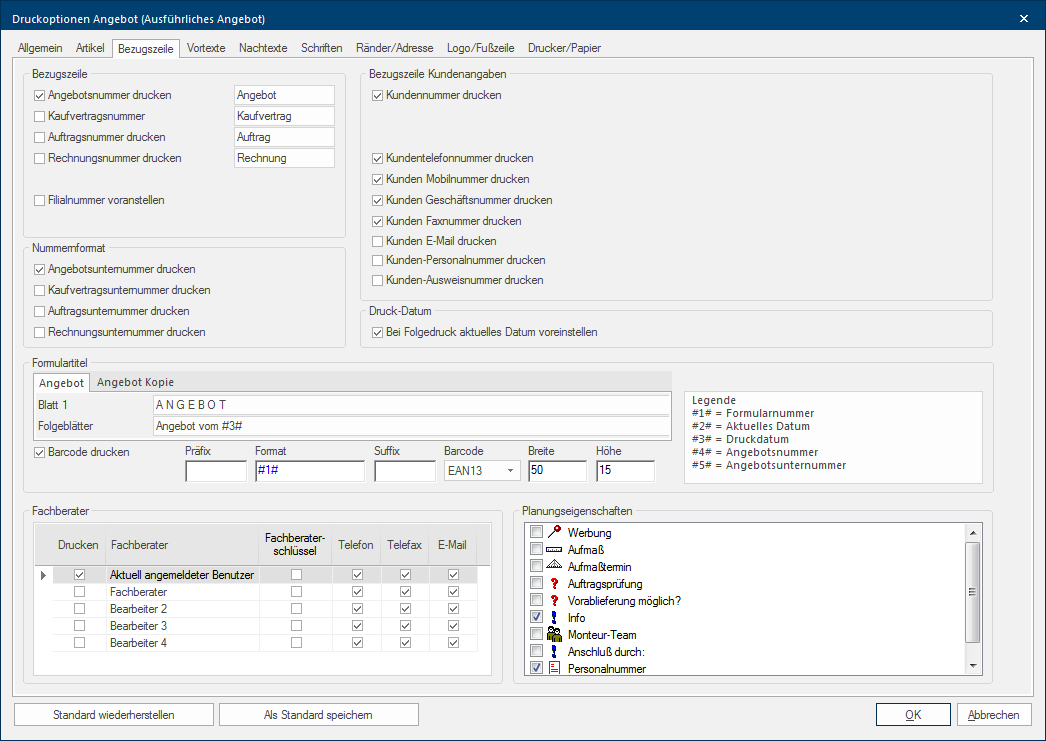Click the exclamation icon next to Info
The height and width of the screenshot is (741, 1046).
pos(554,617)
